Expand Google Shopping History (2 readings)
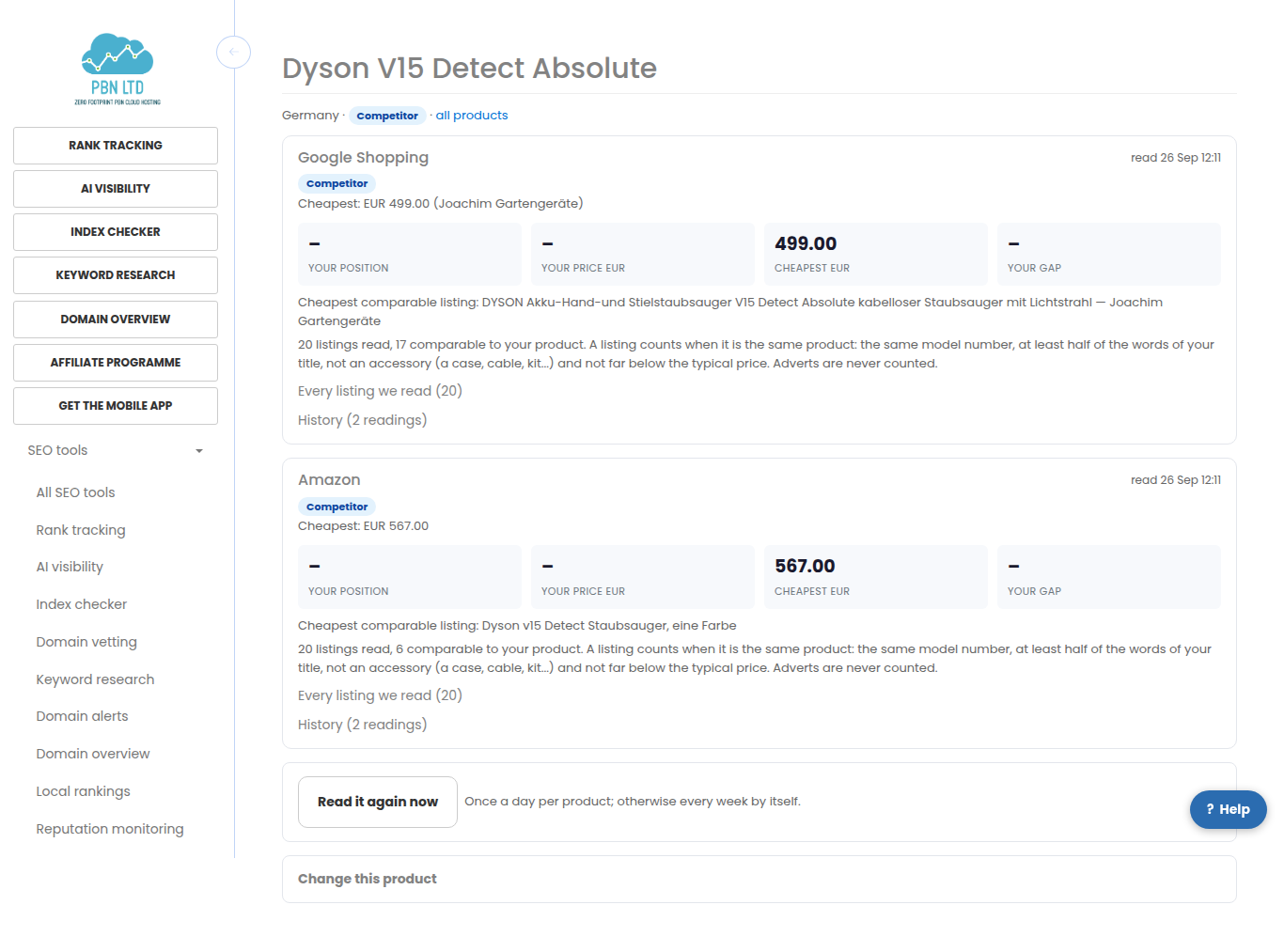Viewport: 1284px width, 952px height. pos(362,420)
